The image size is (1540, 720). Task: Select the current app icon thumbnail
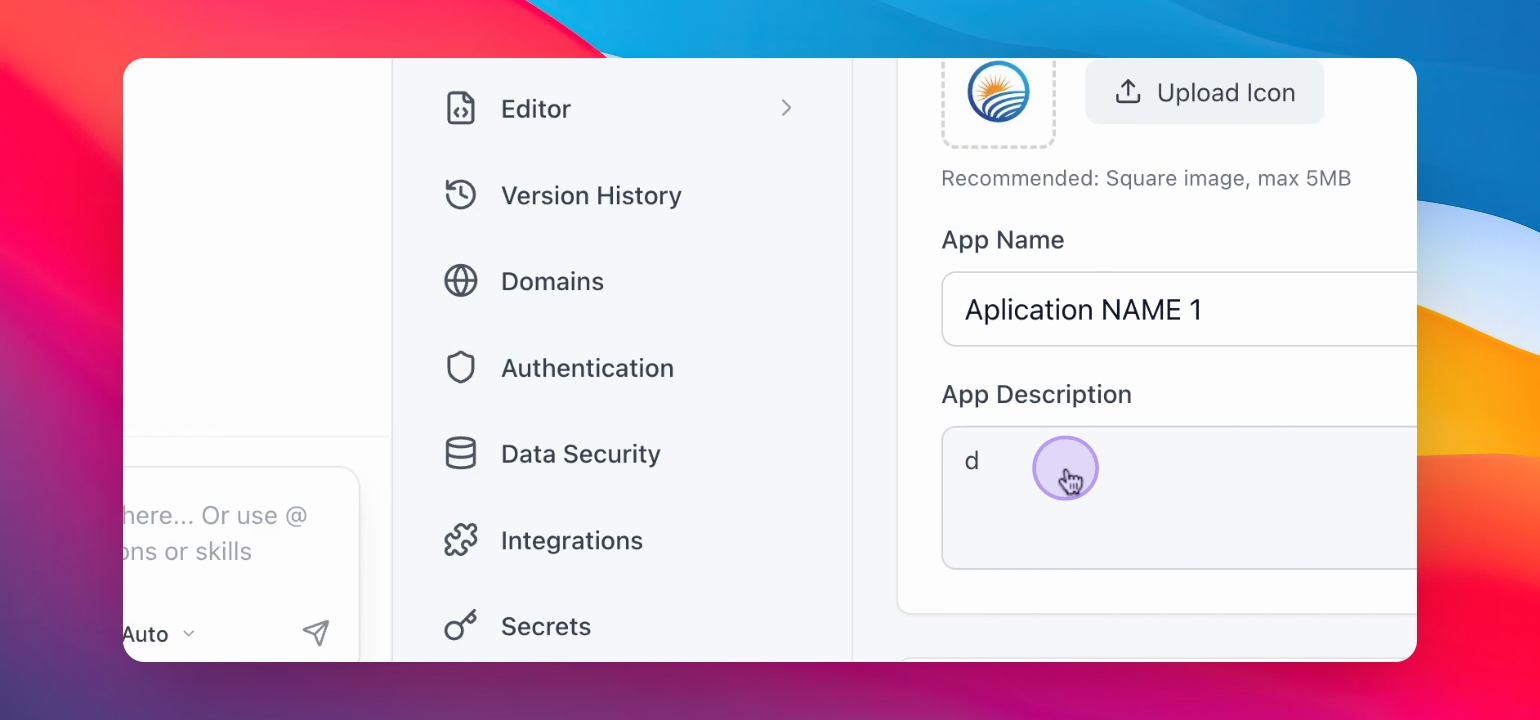998,93
